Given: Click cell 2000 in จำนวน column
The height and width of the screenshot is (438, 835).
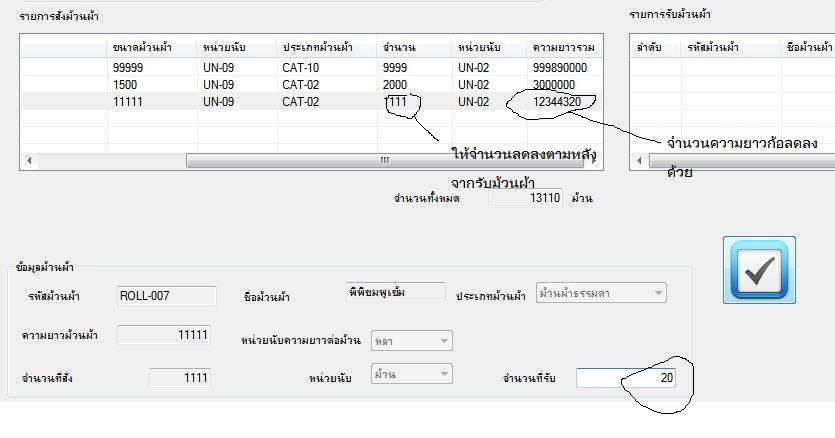Looking at the screenshot, I should 395,85.
